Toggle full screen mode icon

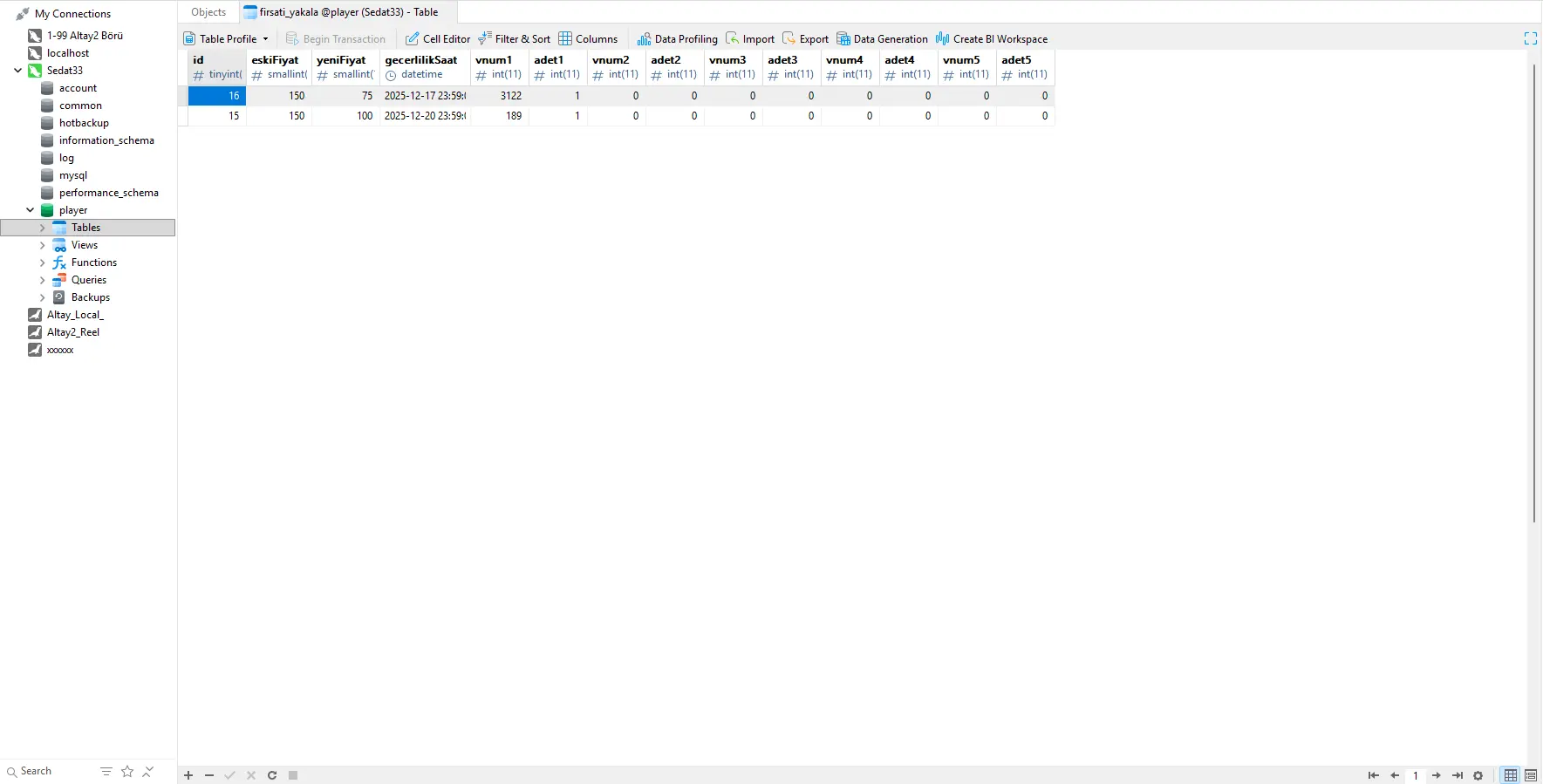(x=1530, y=38)
